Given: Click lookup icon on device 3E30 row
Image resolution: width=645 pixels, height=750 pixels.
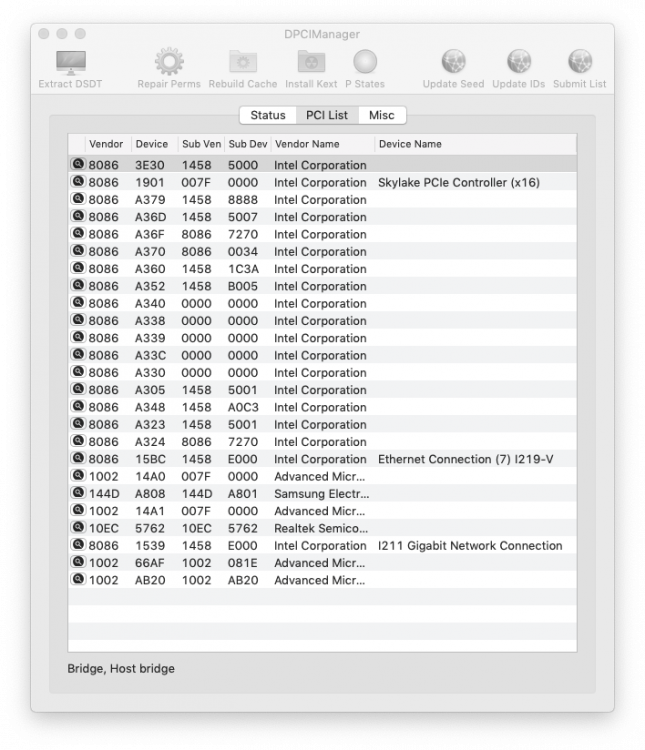Looking at the screenshot, I should (78, 164).
